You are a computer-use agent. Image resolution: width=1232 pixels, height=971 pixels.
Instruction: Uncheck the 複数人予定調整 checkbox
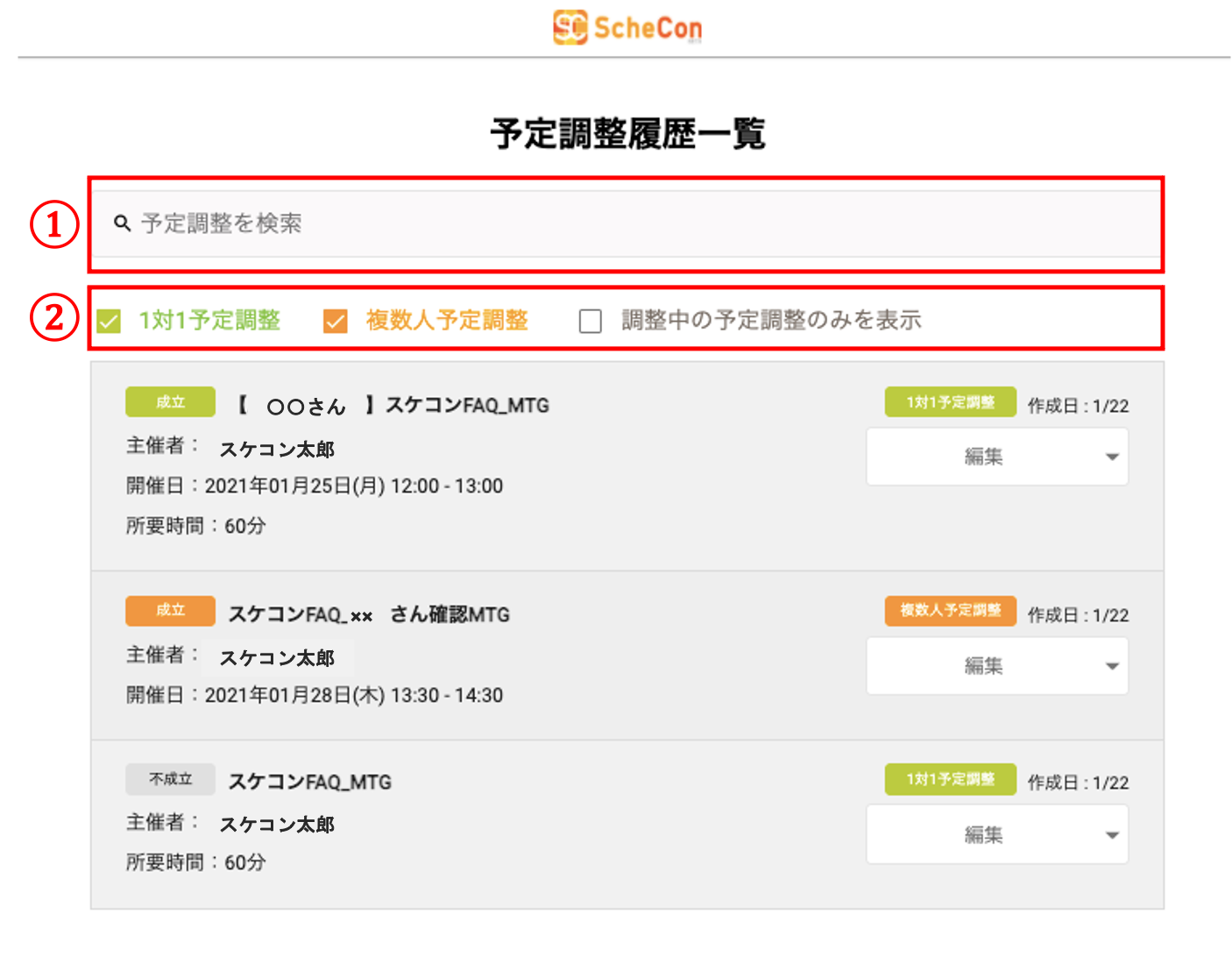[x=336, y=322]
